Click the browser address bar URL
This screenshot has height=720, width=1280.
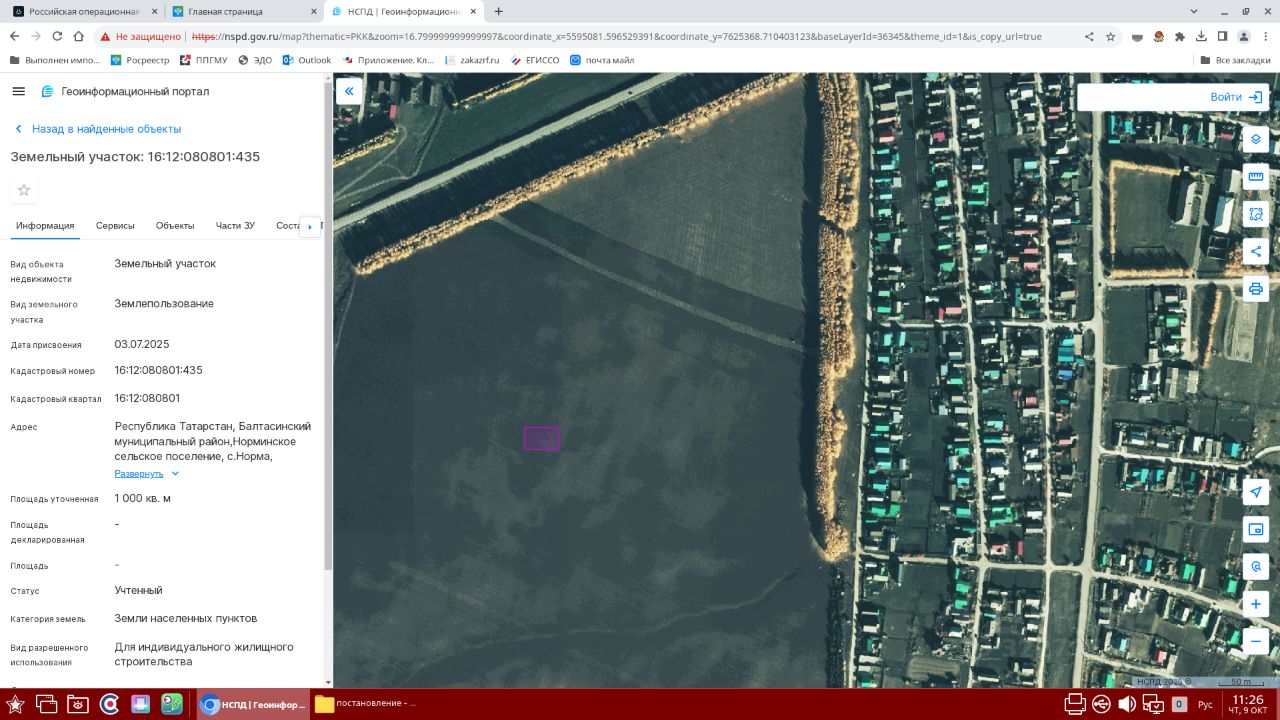(x=615, y=36)
